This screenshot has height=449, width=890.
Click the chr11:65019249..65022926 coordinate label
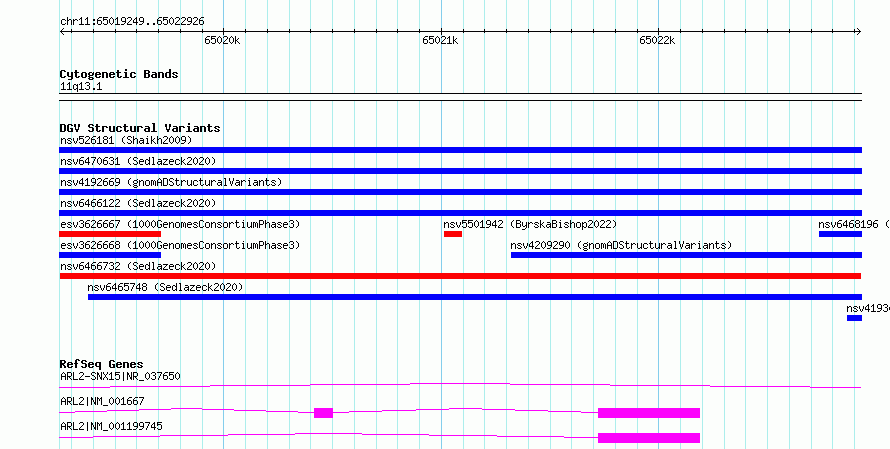132,22
